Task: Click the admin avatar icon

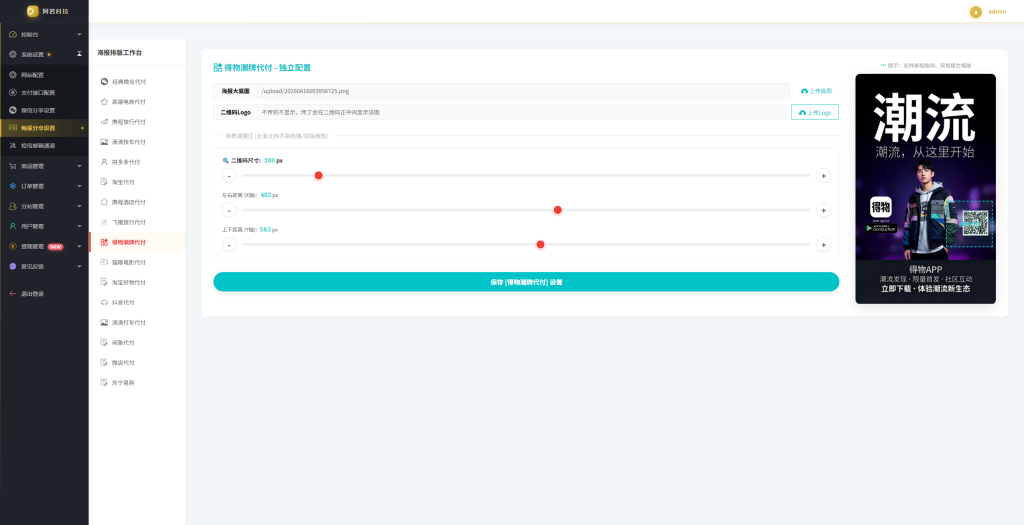Action: tap(976, 12)
